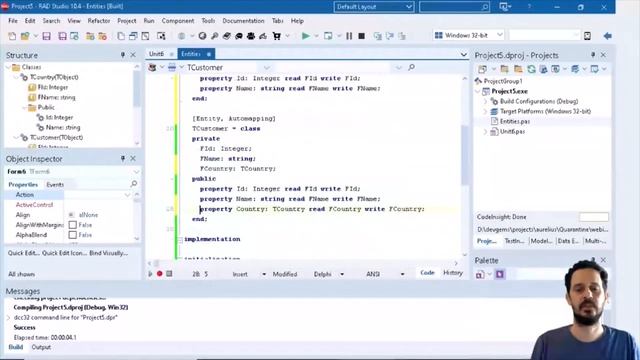This screenshot has height=360, width=640.
Task: Click the Open file toolbar icon
Action: [x=25, y=36]
